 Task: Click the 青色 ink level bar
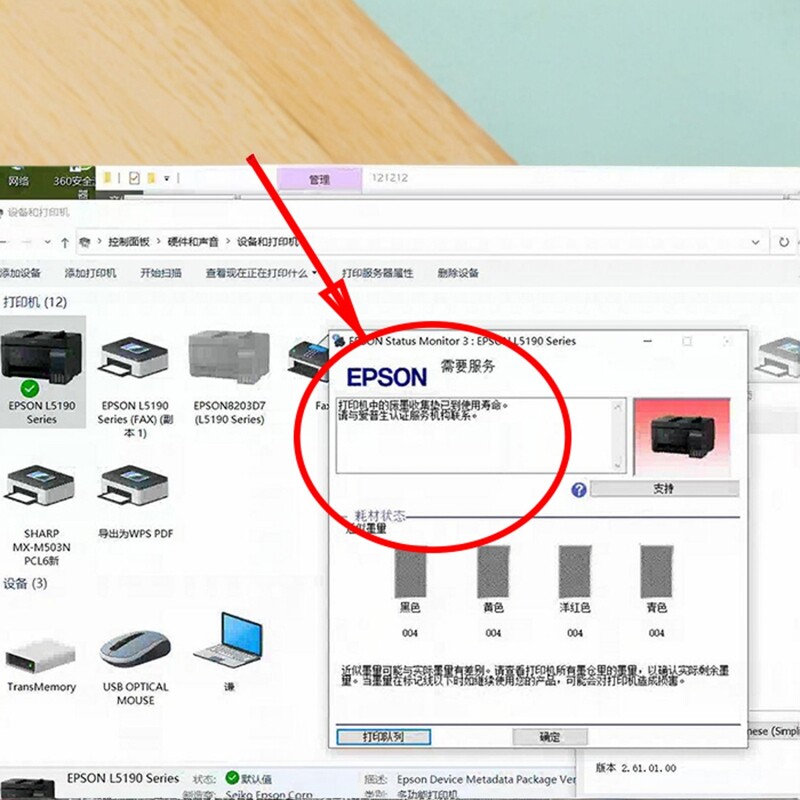(x=657, y=571)
